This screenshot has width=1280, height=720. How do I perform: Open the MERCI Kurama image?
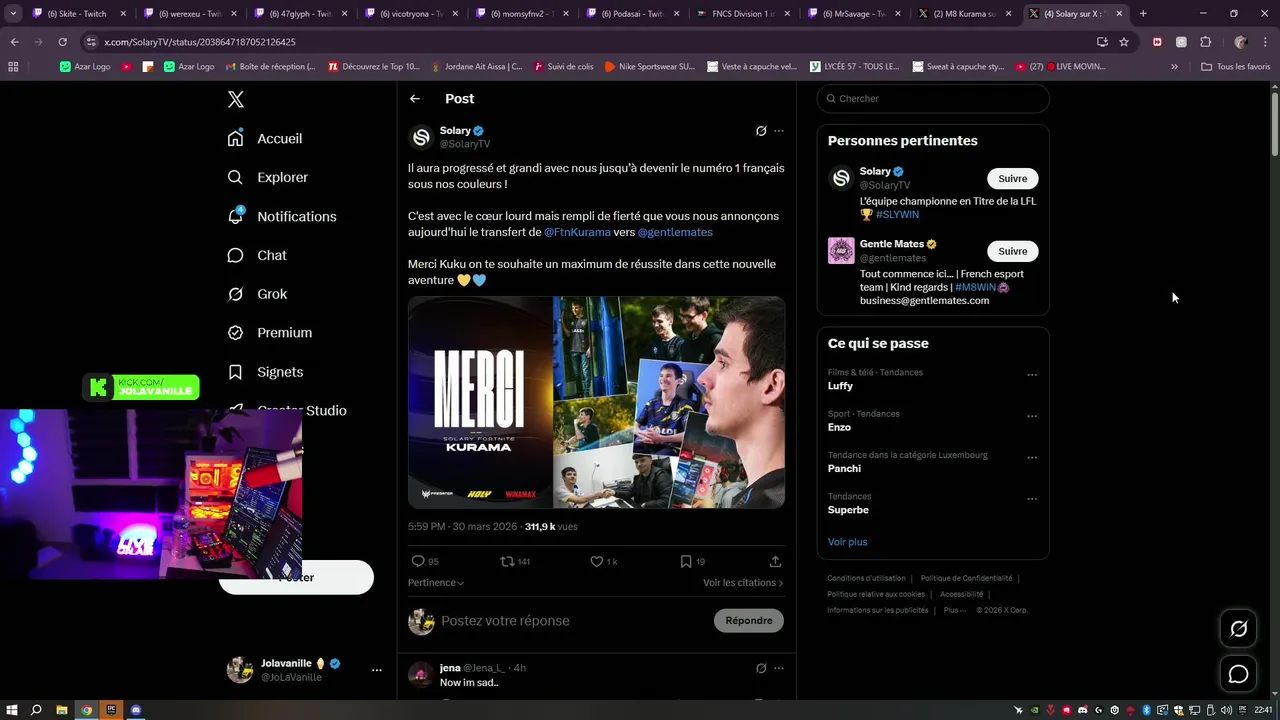click(x=480, y=402)
